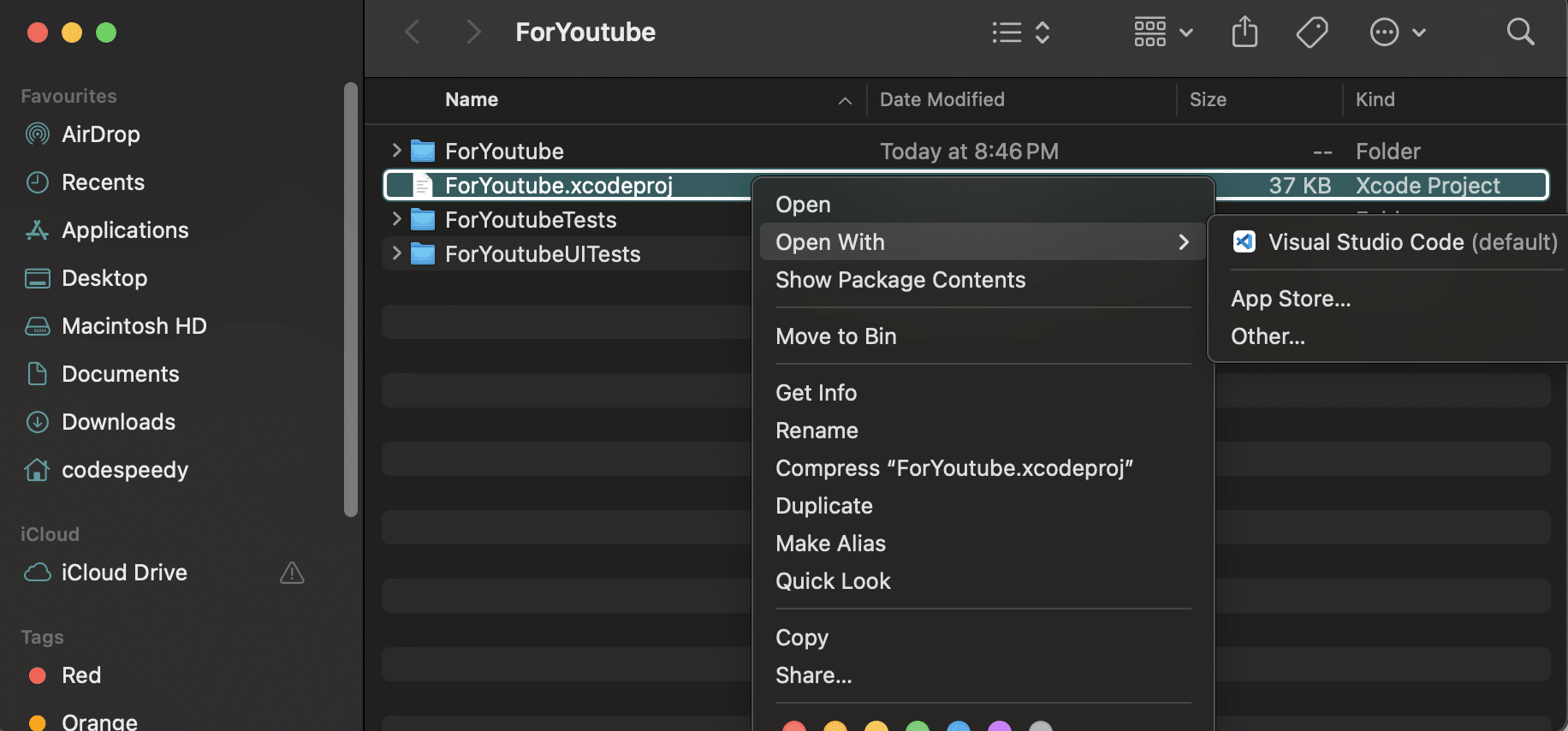
Task: Select Move to Bin from menu
Action: [x=835, y=336]
